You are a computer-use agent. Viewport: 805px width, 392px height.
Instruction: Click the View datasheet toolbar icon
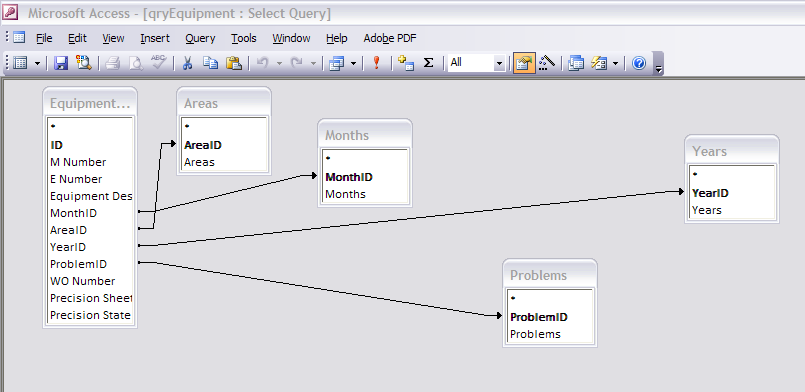(20, 63)
